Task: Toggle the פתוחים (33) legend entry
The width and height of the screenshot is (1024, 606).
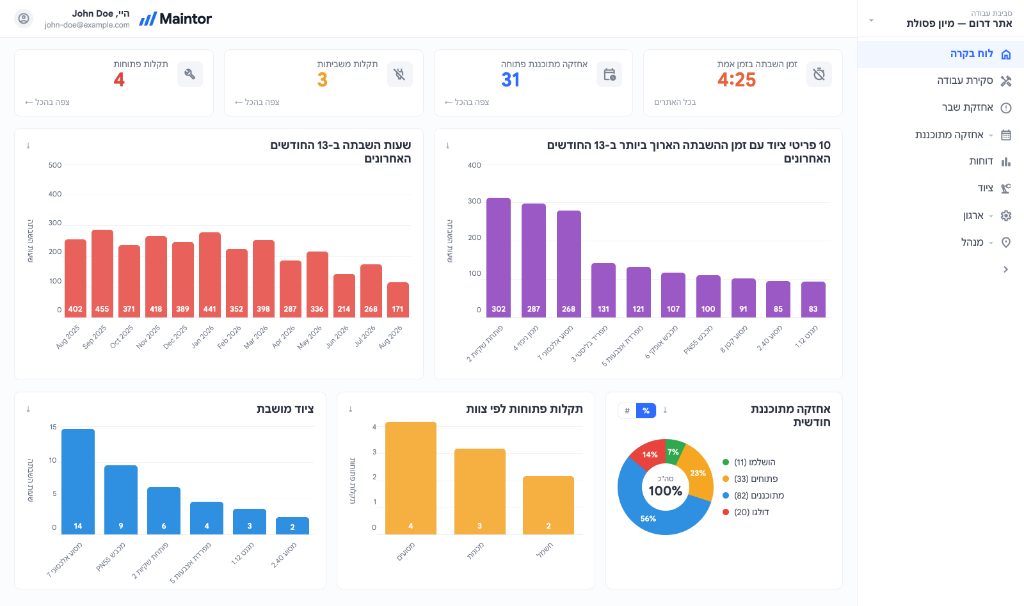Action: click(x=750, y=479)
